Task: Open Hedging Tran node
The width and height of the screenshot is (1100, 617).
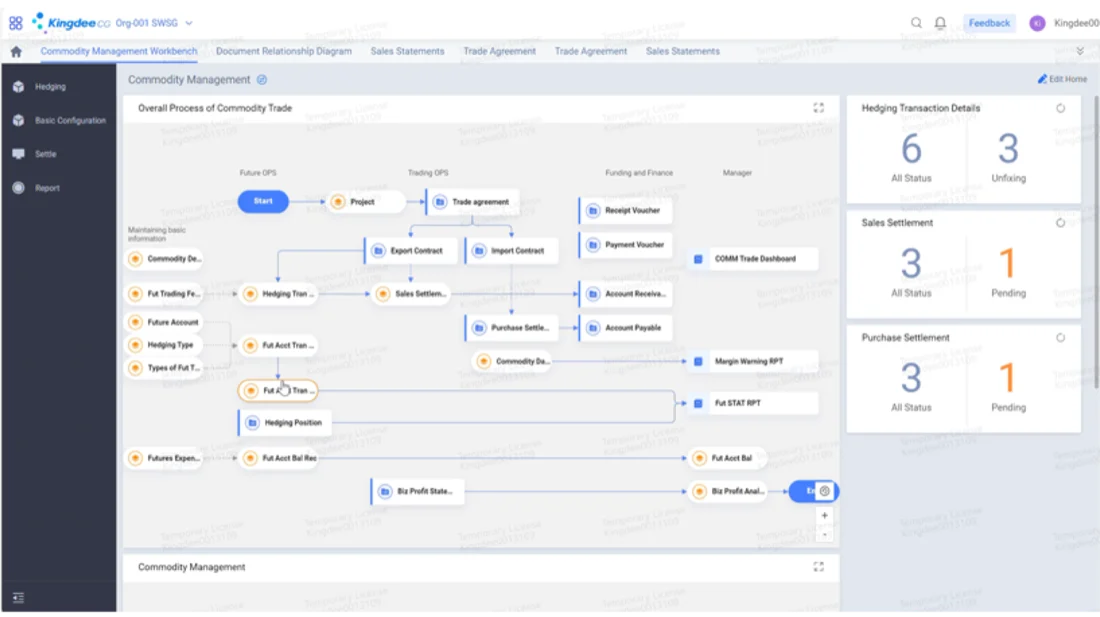Action: click(281, 294)
